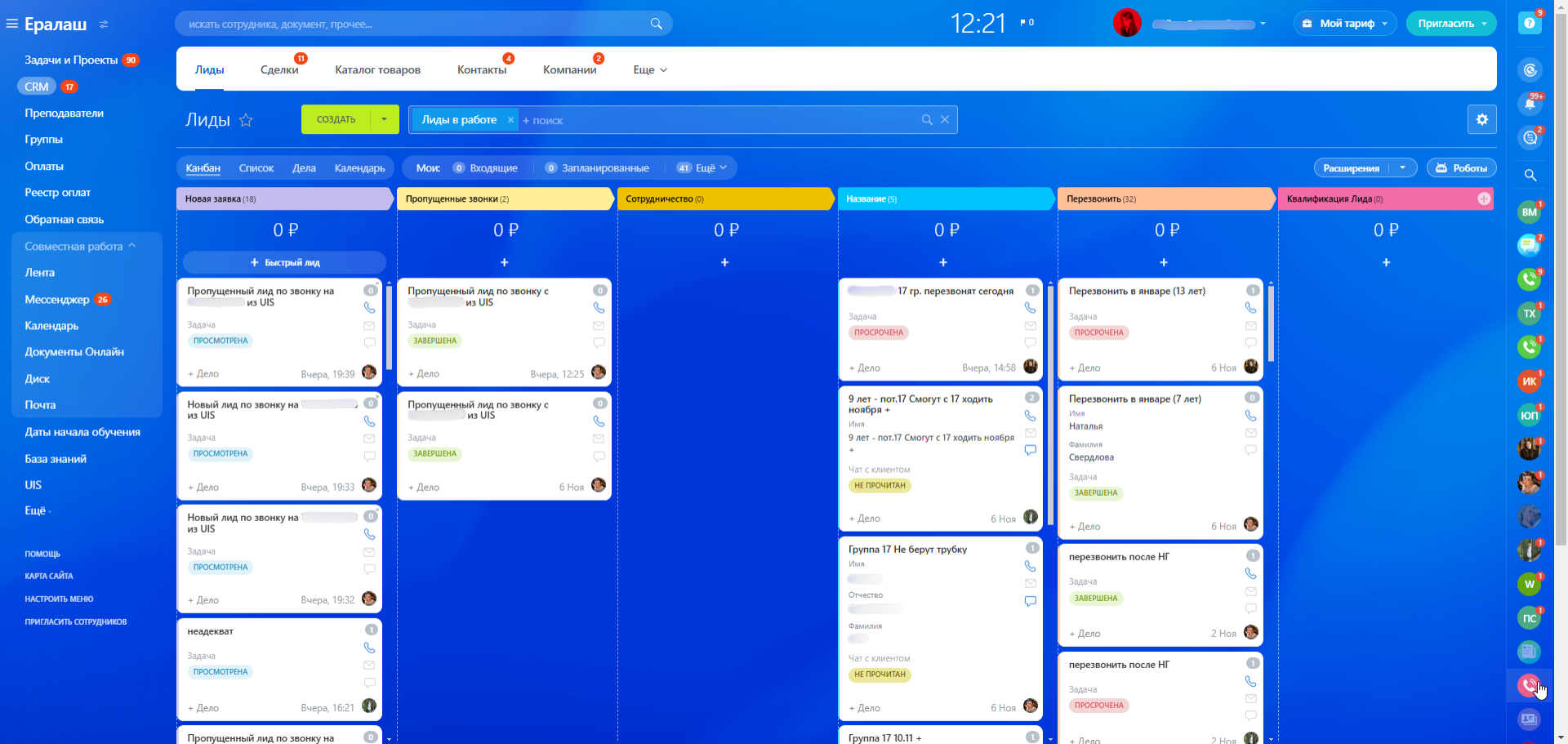Viewport: 1568px width, 744px height.
Task: Open the notifications bell in right sidebar
Action: tap(1530, 104)
